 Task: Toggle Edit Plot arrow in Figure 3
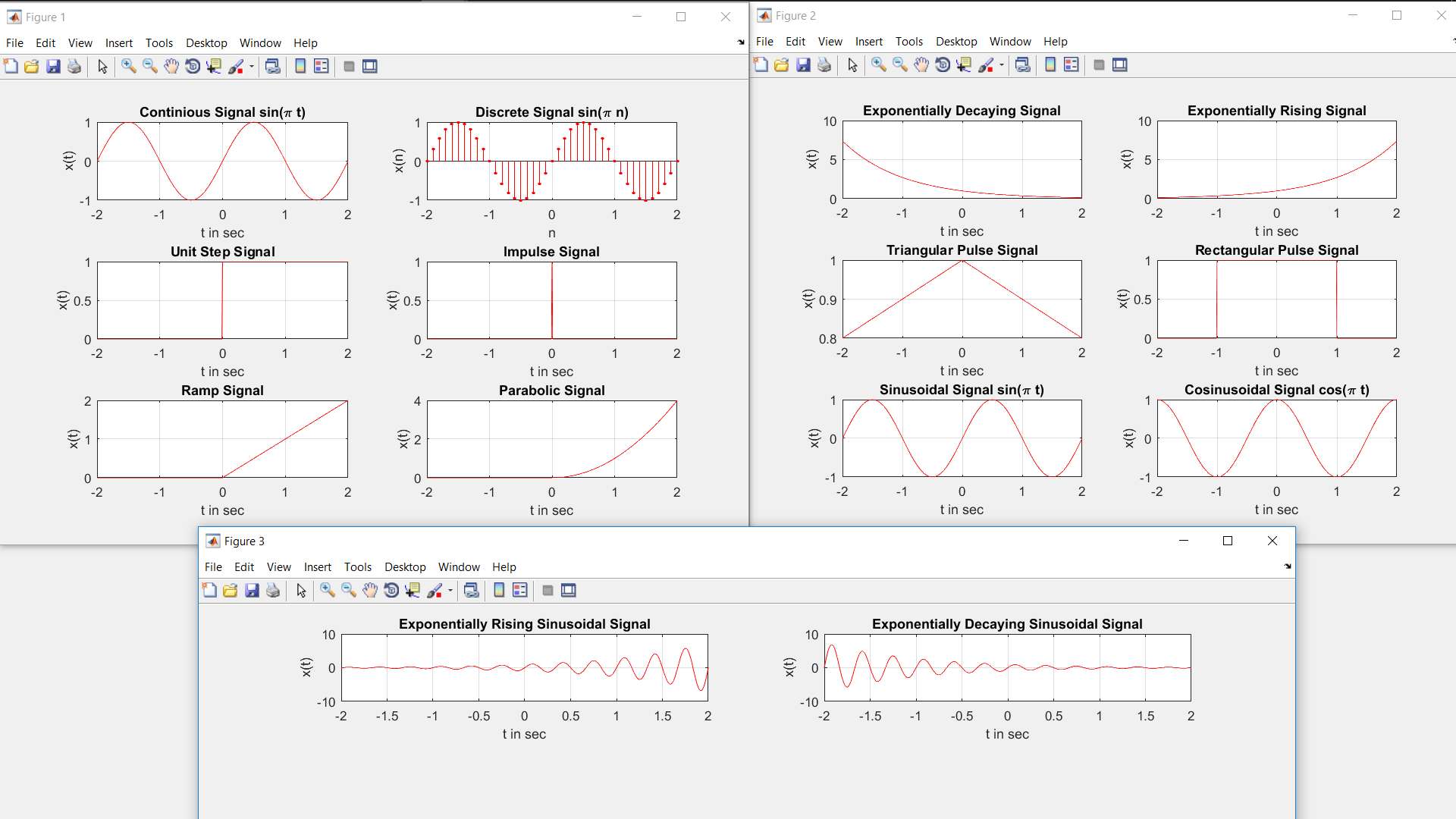tap(301, 591)
